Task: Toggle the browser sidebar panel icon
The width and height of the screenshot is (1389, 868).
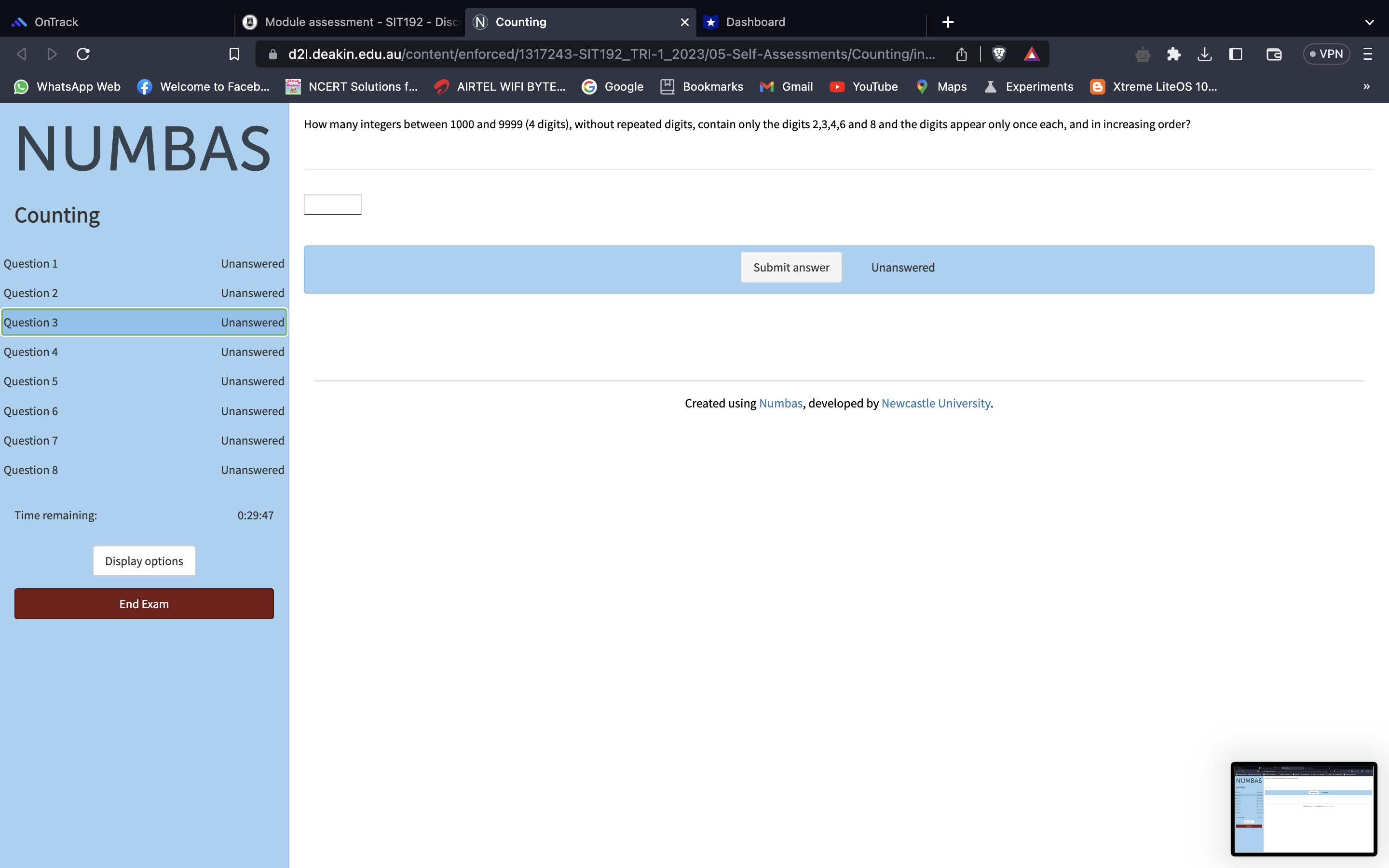Action: tap(1235, 54)
